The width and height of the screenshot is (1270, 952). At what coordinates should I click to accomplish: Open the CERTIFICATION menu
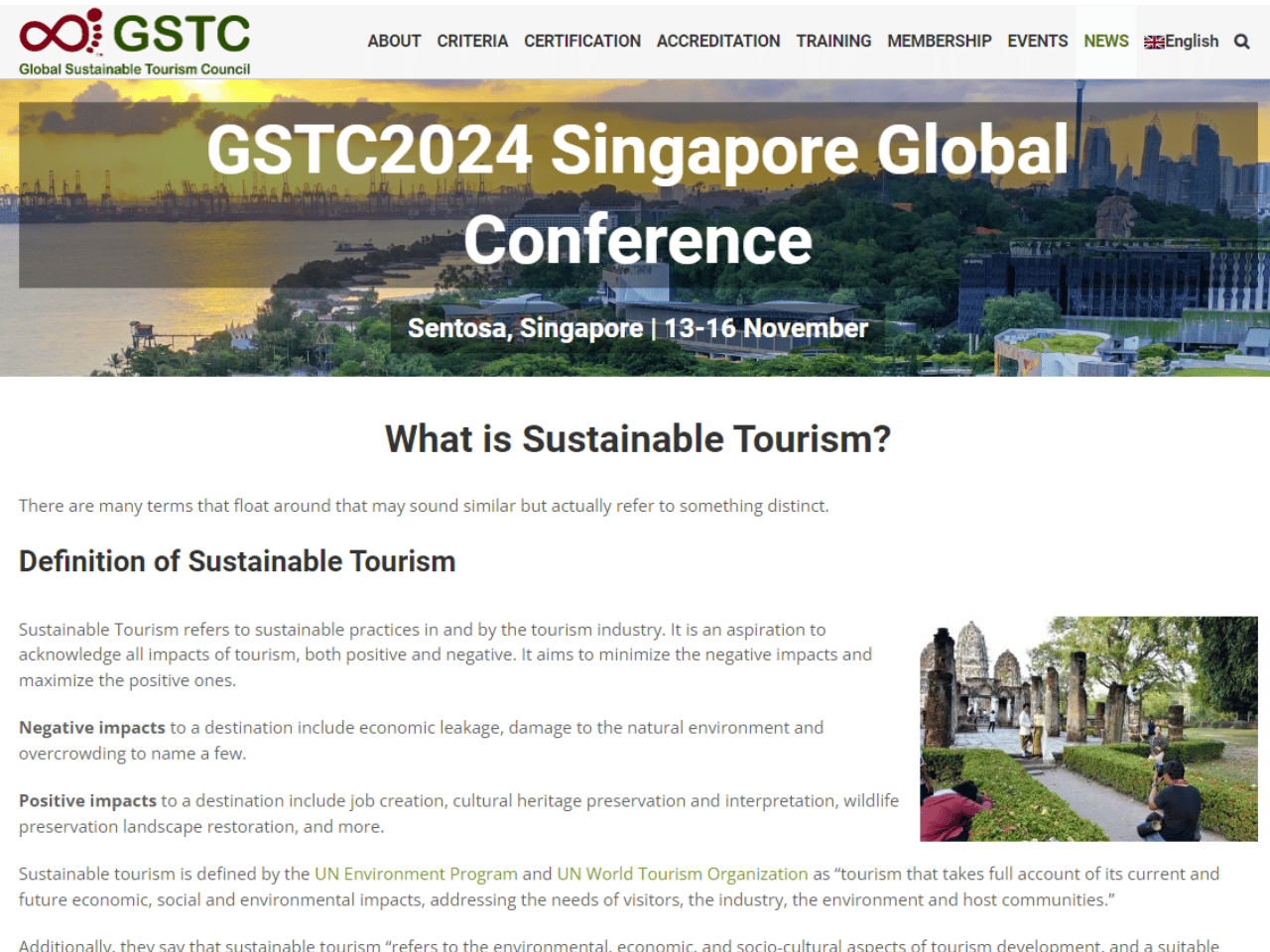582,42
